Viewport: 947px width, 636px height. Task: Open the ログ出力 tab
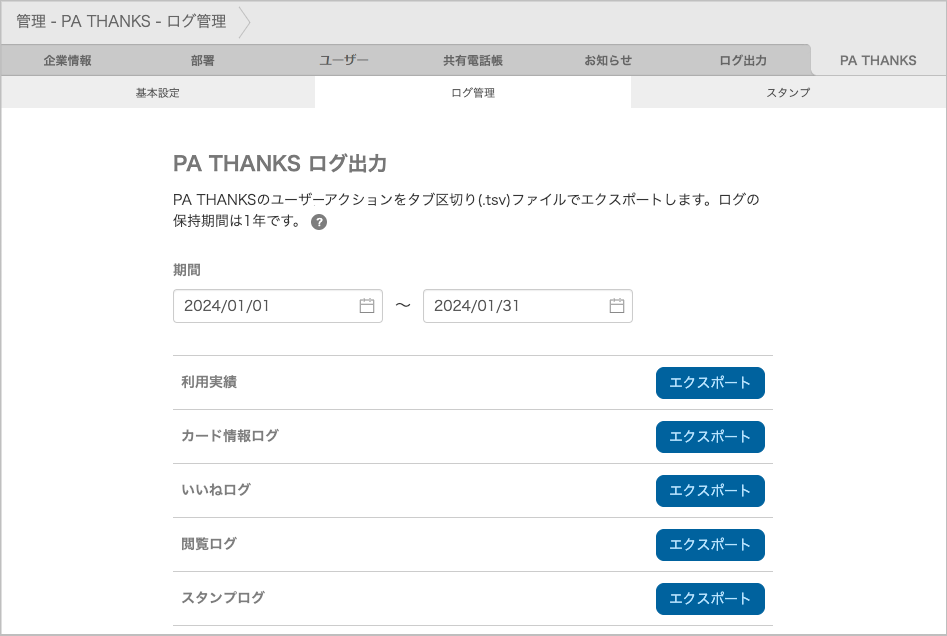742,60
